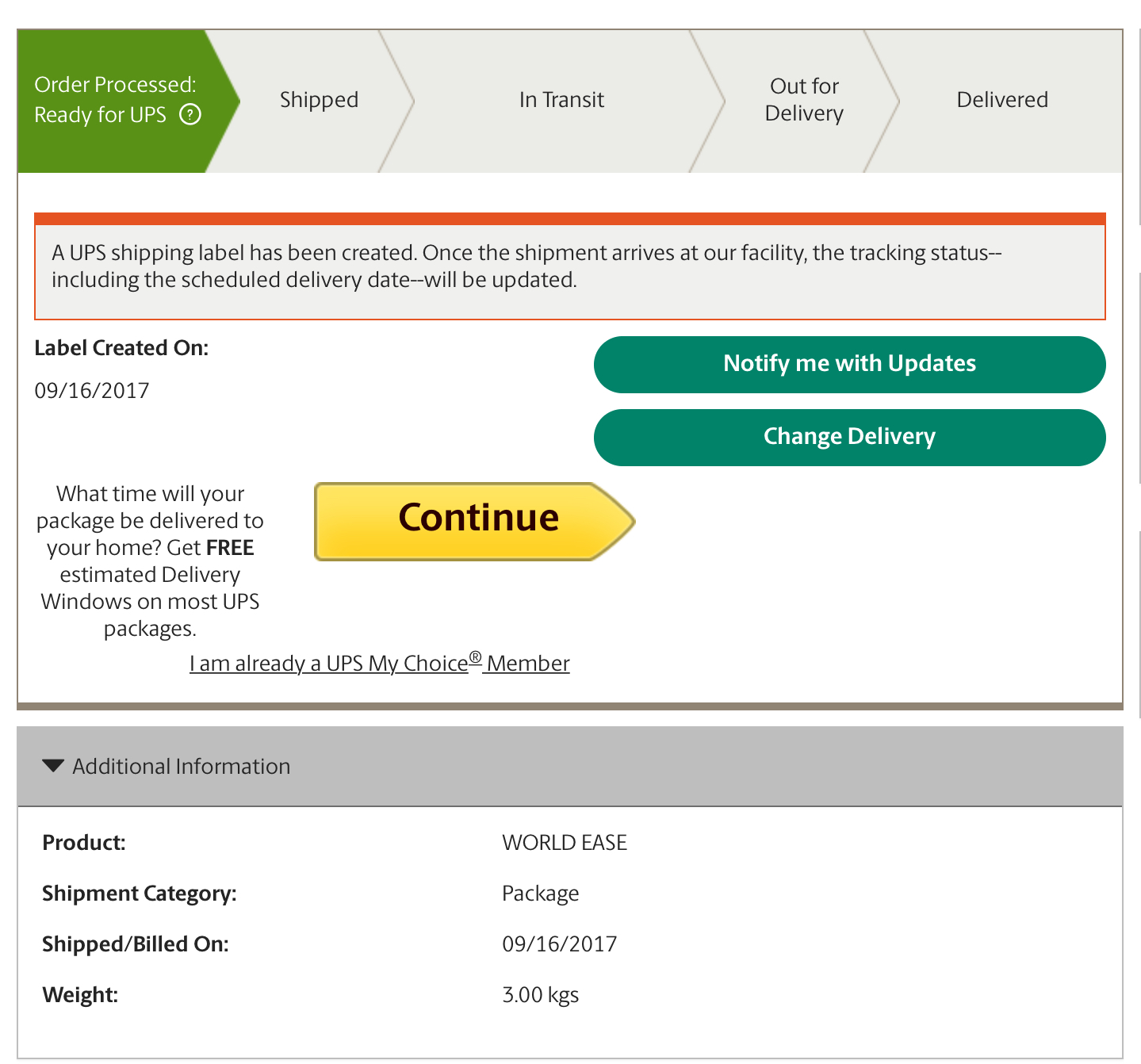Image resolution: width=1141 pixels, height=1064 pixels.
Task: Click the Weight label
Action: pyautogui.click(x=80, y=995)
